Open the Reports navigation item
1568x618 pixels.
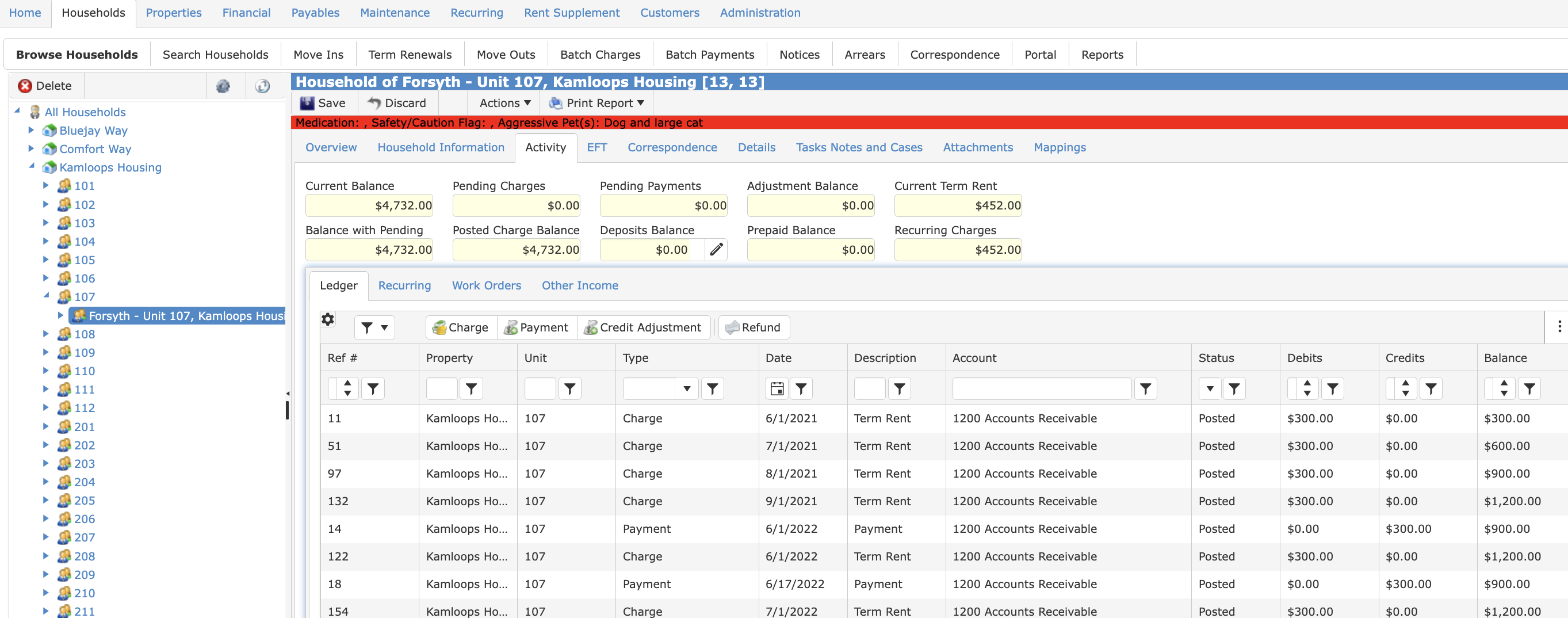coord(1102,55)
